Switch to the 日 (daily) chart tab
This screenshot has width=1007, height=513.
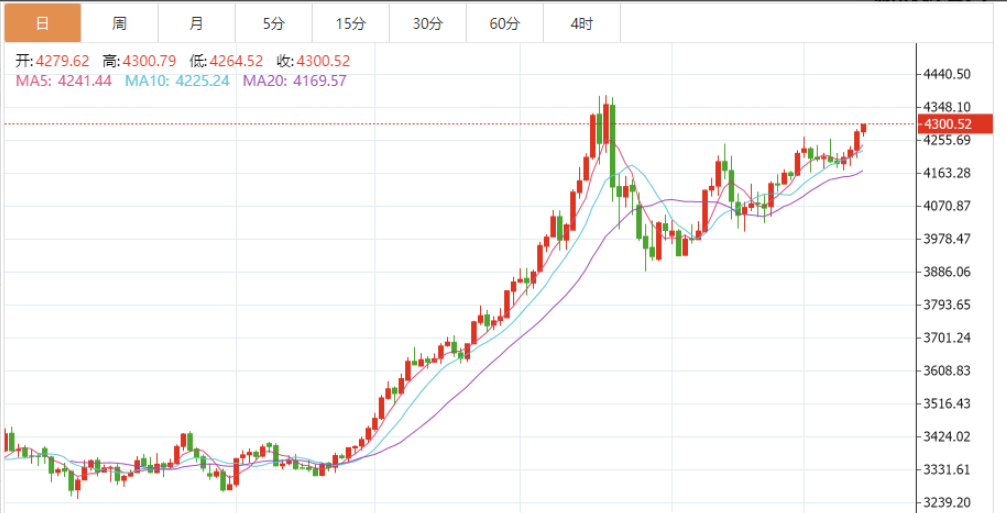click(41, 23)
